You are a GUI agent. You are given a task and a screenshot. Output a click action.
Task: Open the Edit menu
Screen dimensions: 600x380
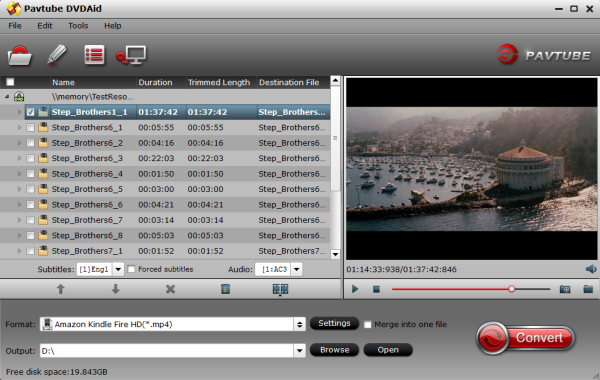coord(45,26)
